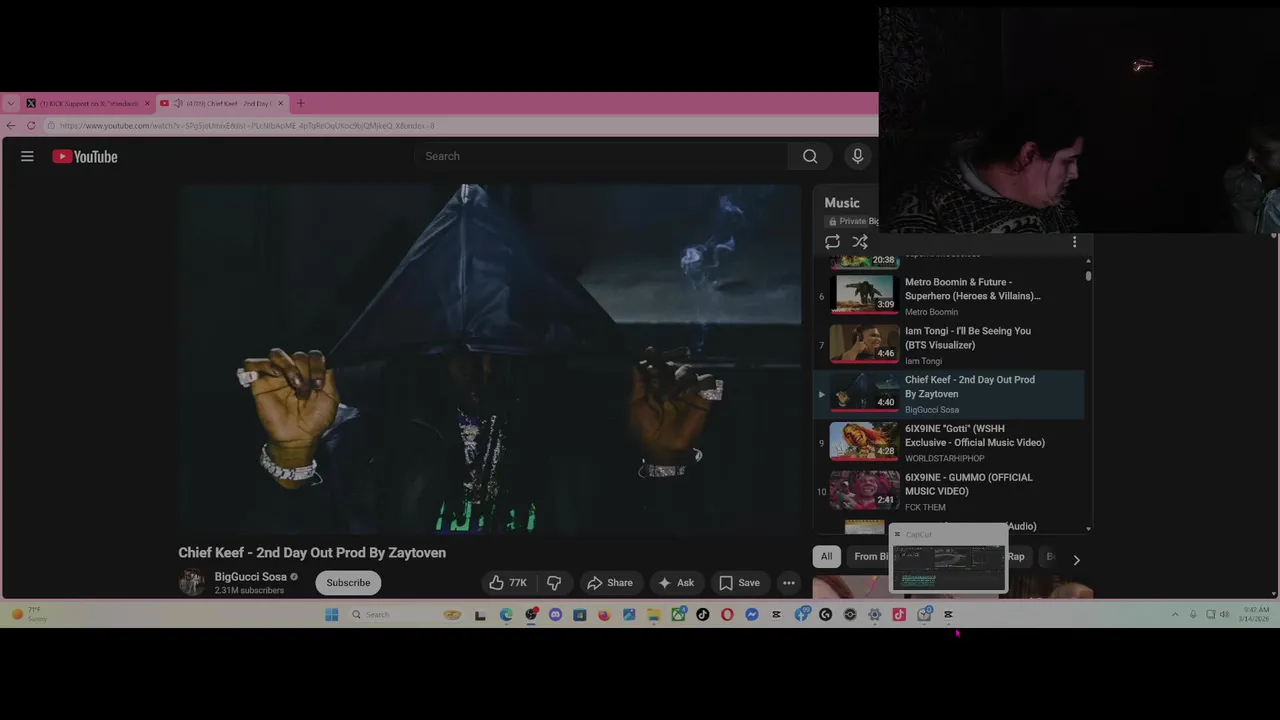Play 6IX9INE Gotti playlist item
This screenshot has height=720, width=1280.
[x=950, y=443]
